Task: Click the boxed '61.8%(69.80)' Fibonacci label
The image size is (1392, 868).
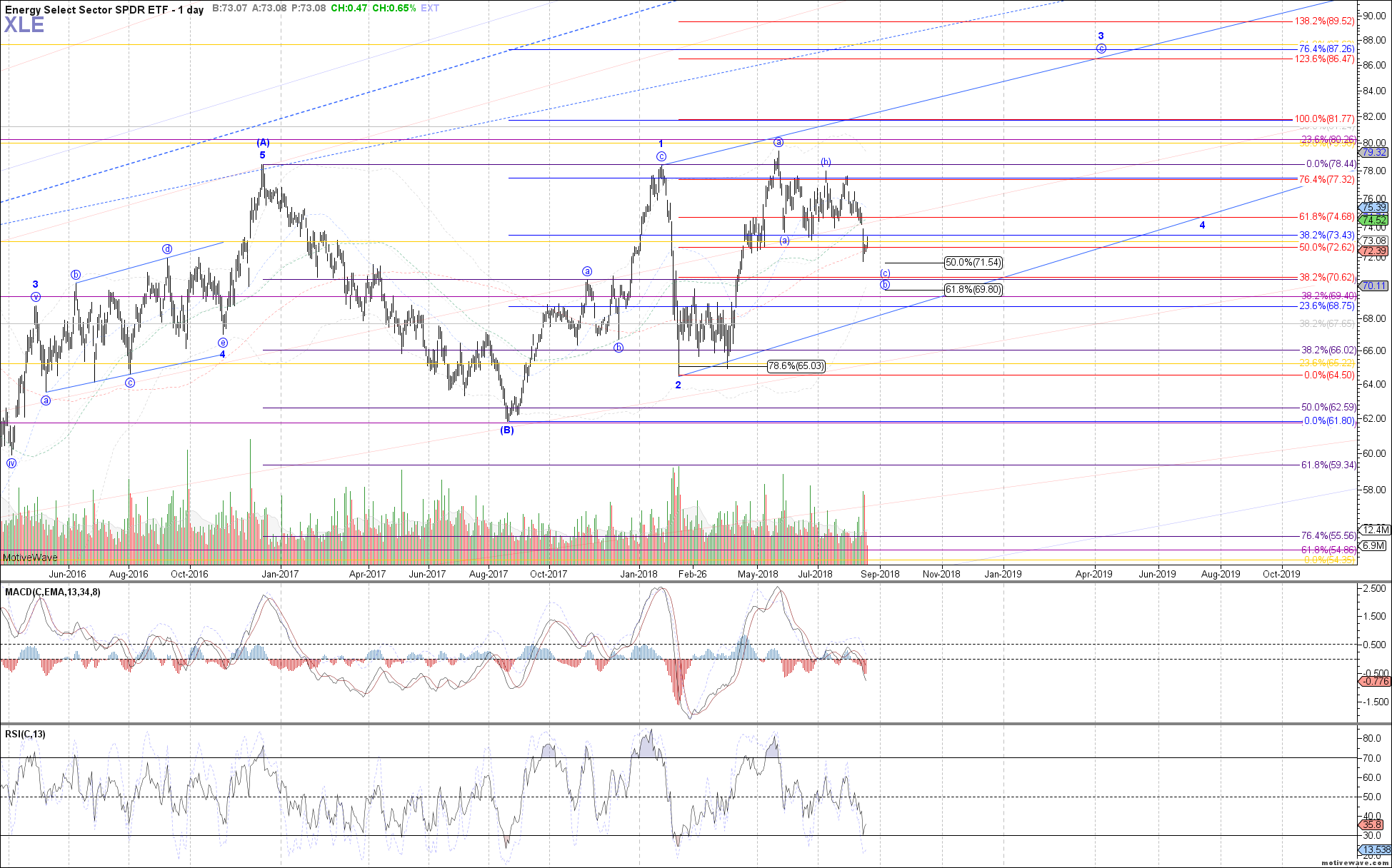Action: [x=973, y=290]
